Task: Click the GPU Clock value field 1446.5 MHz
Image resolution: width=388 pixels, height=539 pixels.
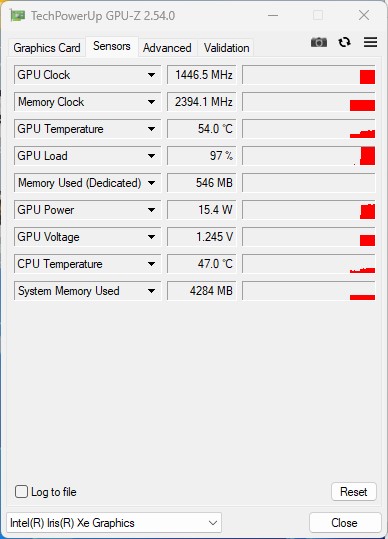Action: (x=202, y=75)
